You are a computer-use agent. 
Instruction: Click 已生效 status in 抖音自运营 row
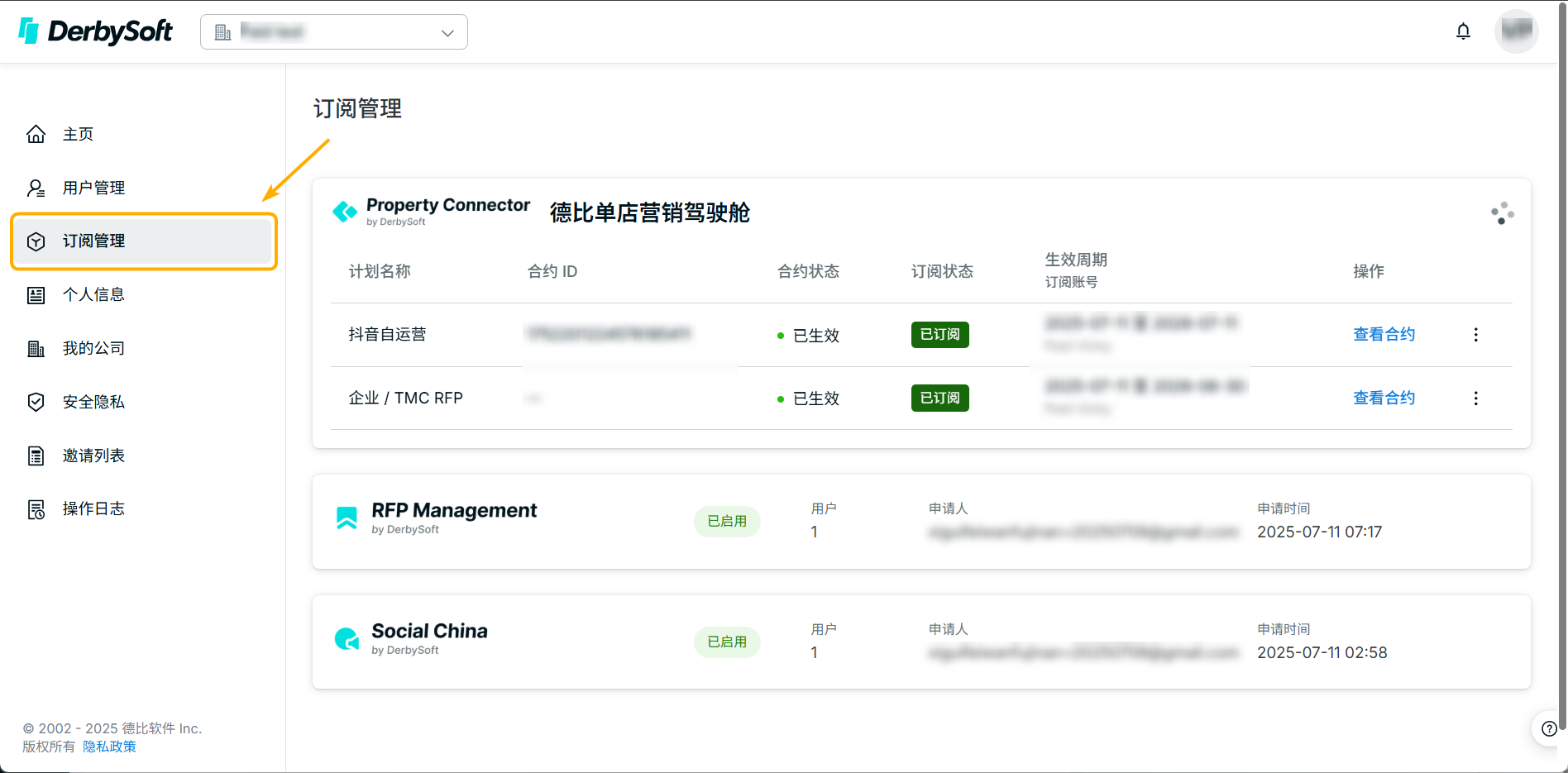click(x=808, y=335)
